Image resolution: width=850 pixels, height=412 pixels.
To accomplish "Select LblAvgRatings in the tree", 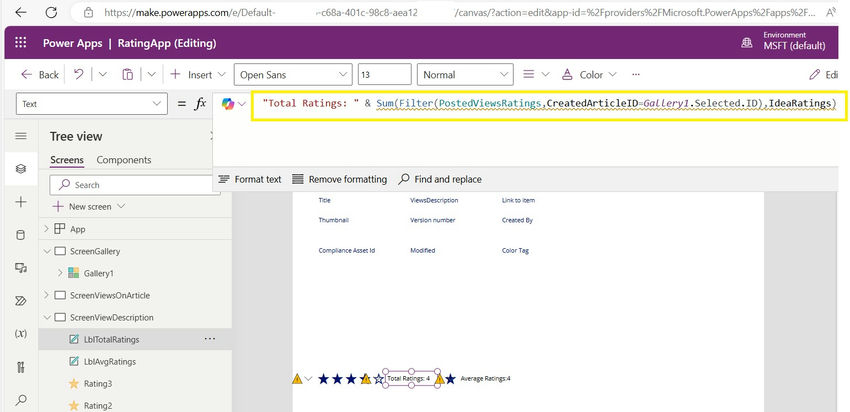I will click(x=110, y=362).
